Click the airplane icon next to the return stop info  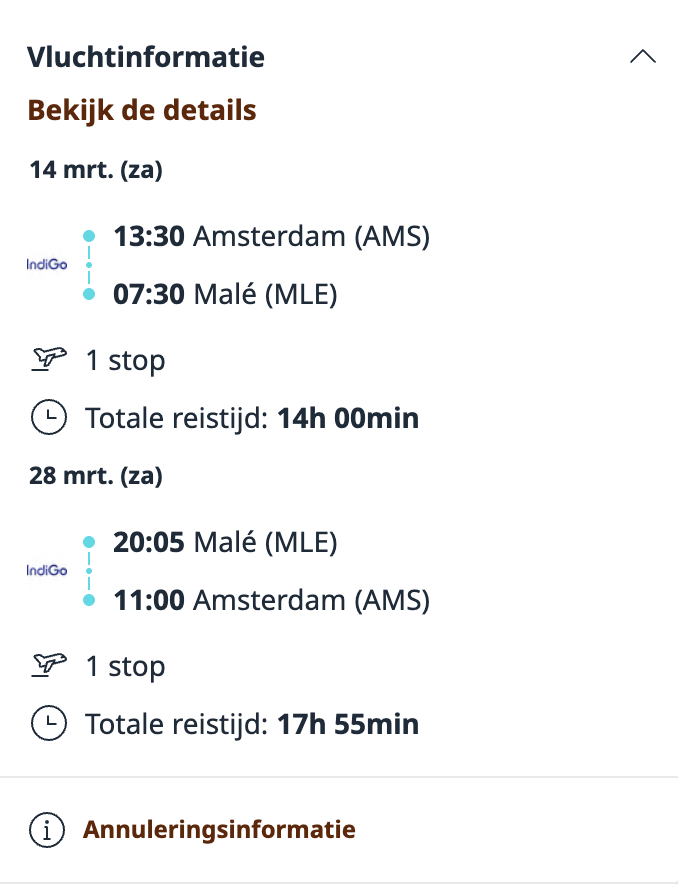[x=49, y=665]
